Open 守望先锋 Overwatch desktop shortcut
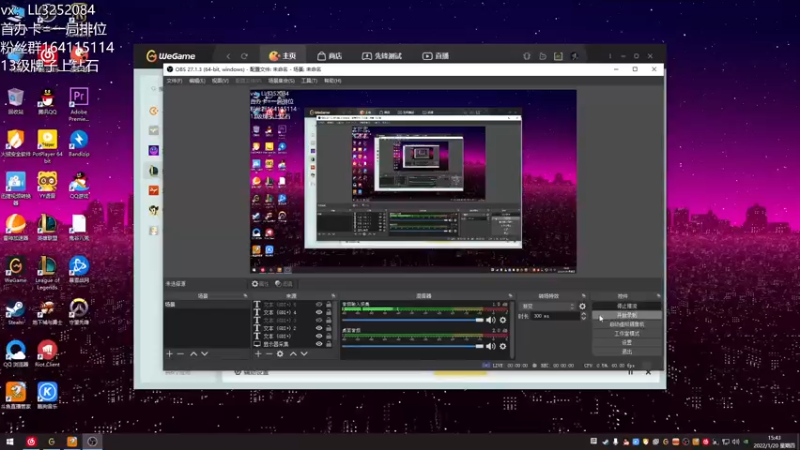 point(79,313)
